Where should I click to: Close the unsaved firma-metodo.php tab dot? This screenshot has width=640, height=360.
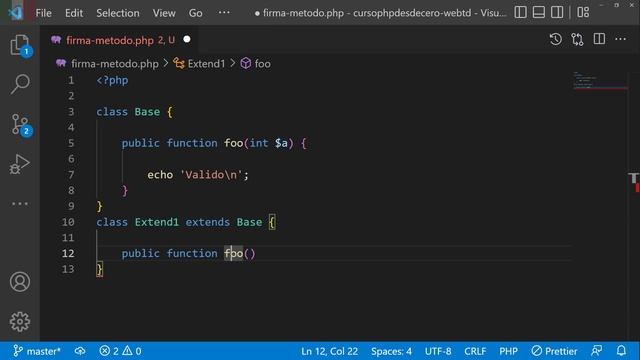[x=187, y=39]
